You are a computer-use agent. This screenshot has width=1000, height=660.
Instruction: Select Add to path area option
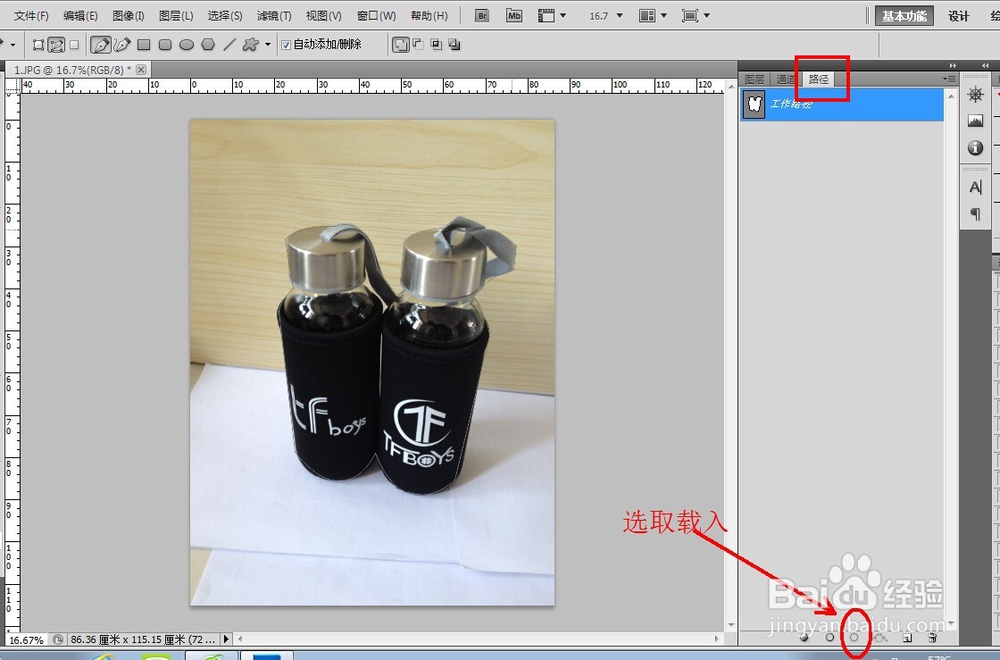pos(401,45)
